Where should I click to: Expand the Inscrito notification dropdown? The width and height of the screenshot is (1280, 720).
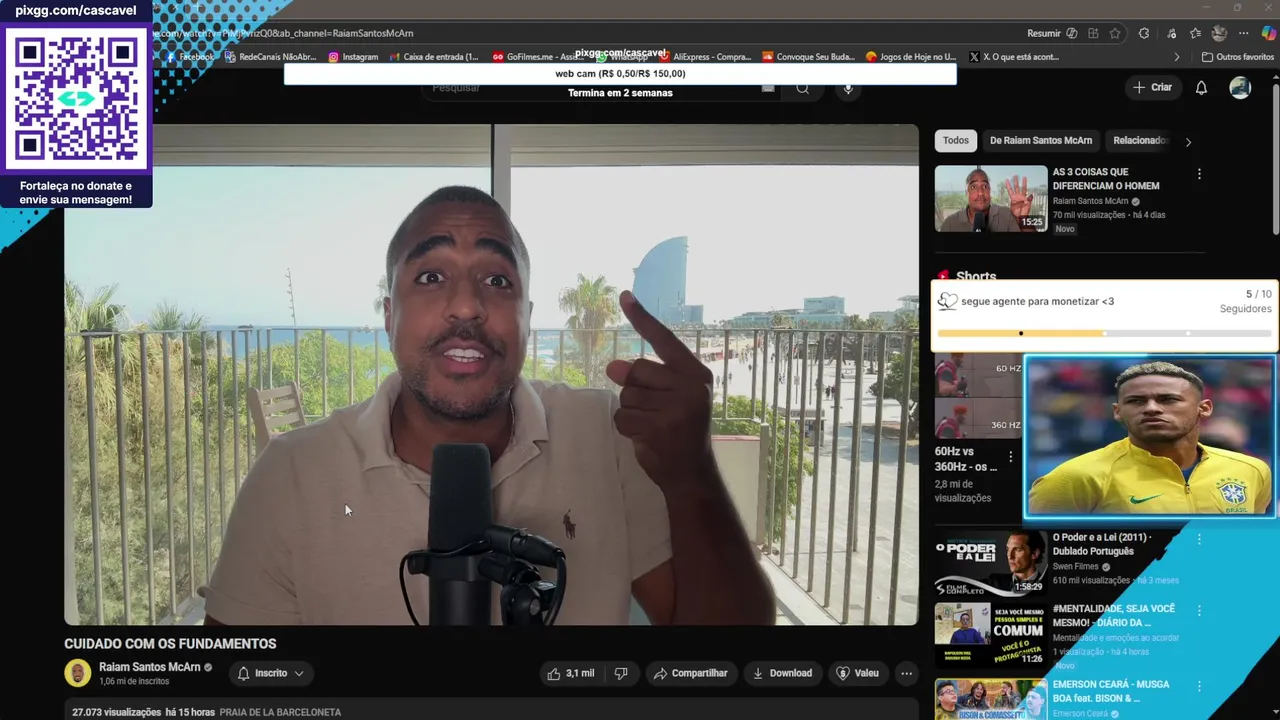point(271,674)
